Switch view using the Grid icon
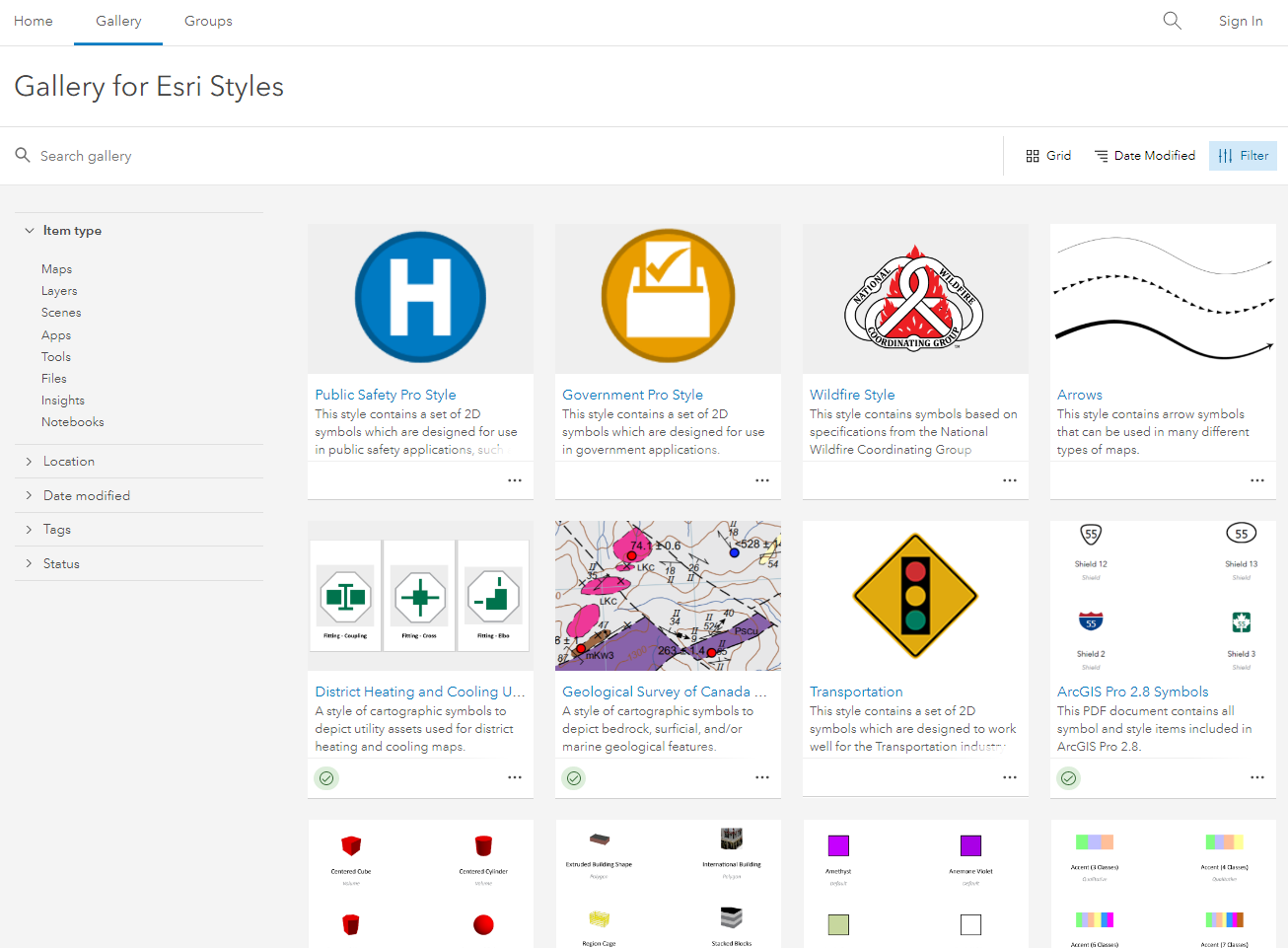 pyautogui.click(x=1047, y=155)
